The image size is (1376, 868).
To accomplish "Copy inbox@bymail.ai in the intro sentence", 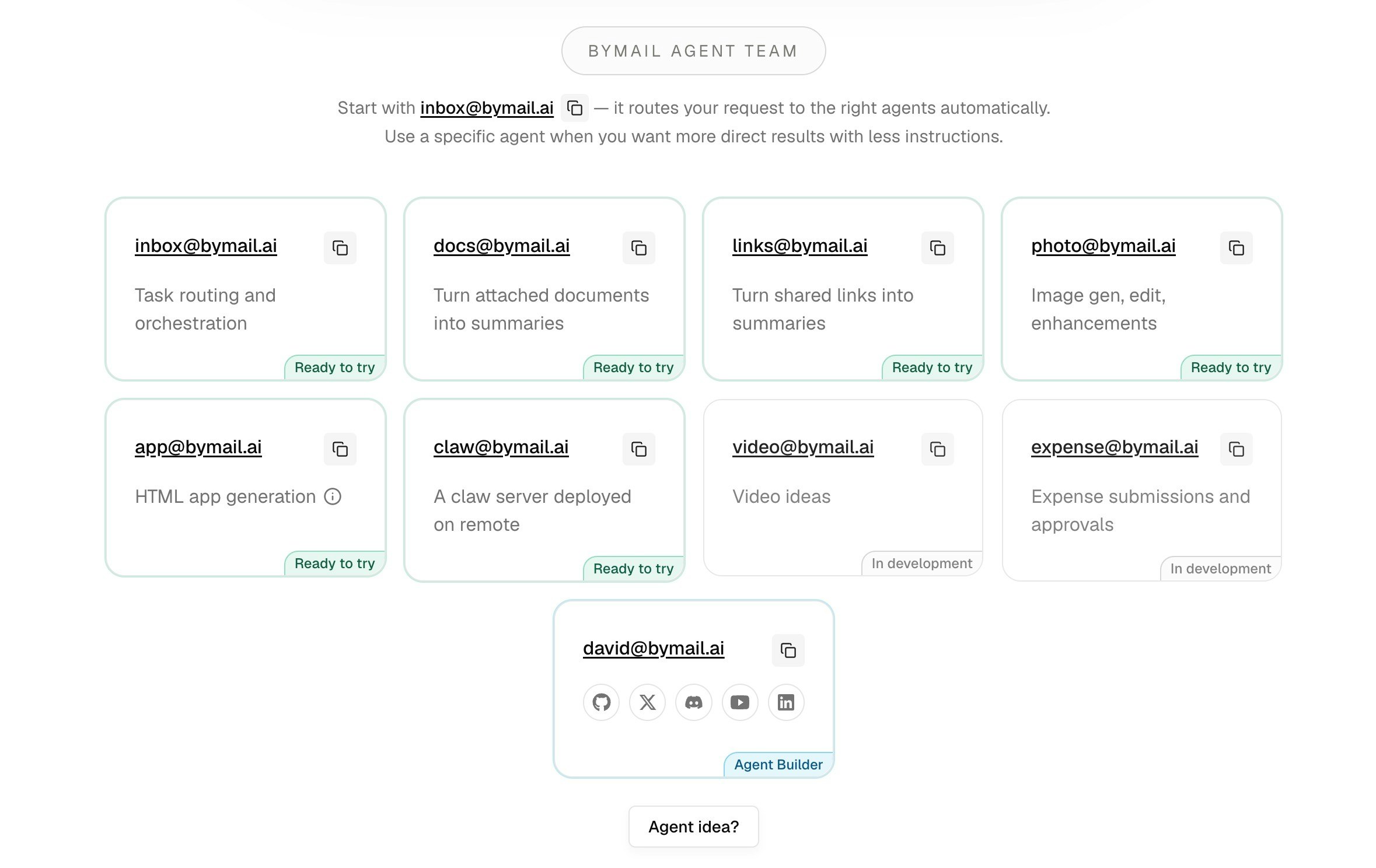I will pyautogui.click(x=575, y=108).
